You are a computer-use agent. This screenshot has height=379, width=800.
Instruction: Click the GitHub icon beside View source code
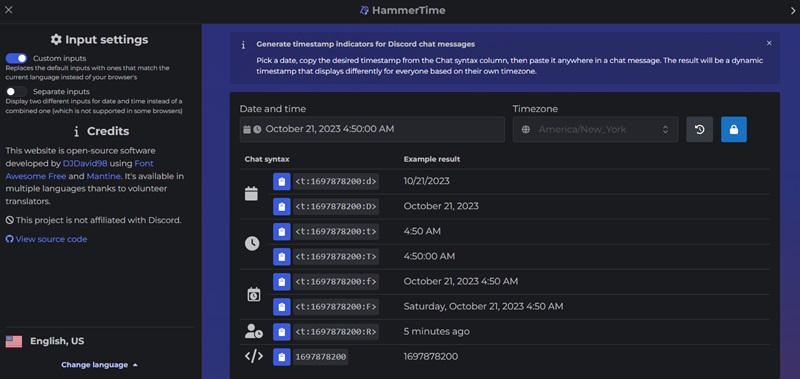point(9,239)
